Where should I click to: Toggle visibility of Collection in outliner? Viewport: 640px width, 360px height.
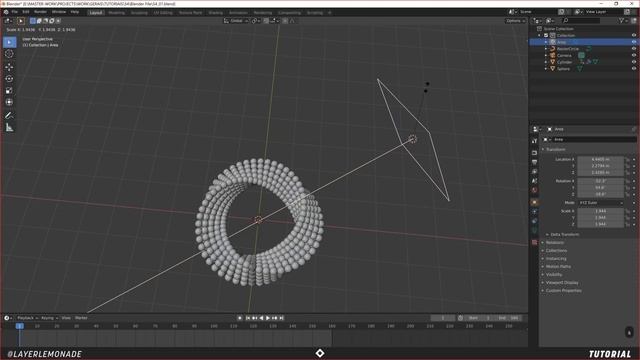tap(634, 36)
